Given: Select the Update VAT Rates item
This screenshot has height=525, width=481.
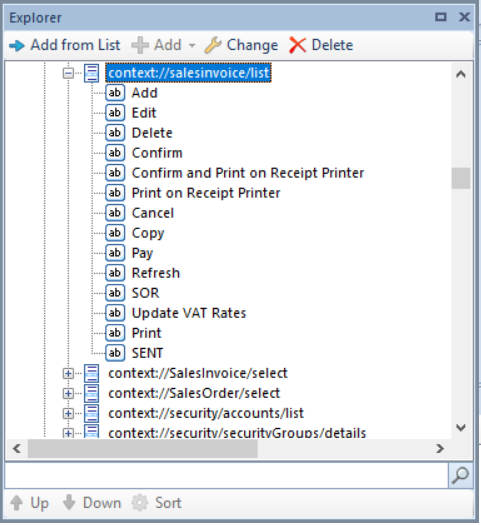Looking at the screenshot, I should click(189, 313).
